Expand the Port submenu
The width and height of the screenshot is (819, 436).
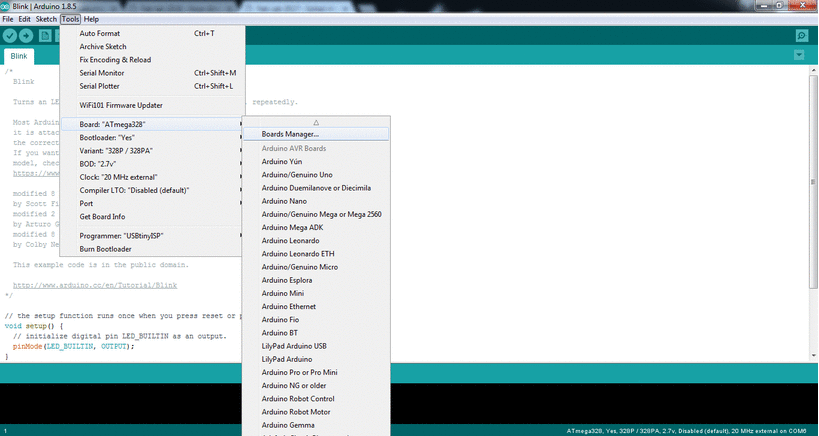(152, 203)
